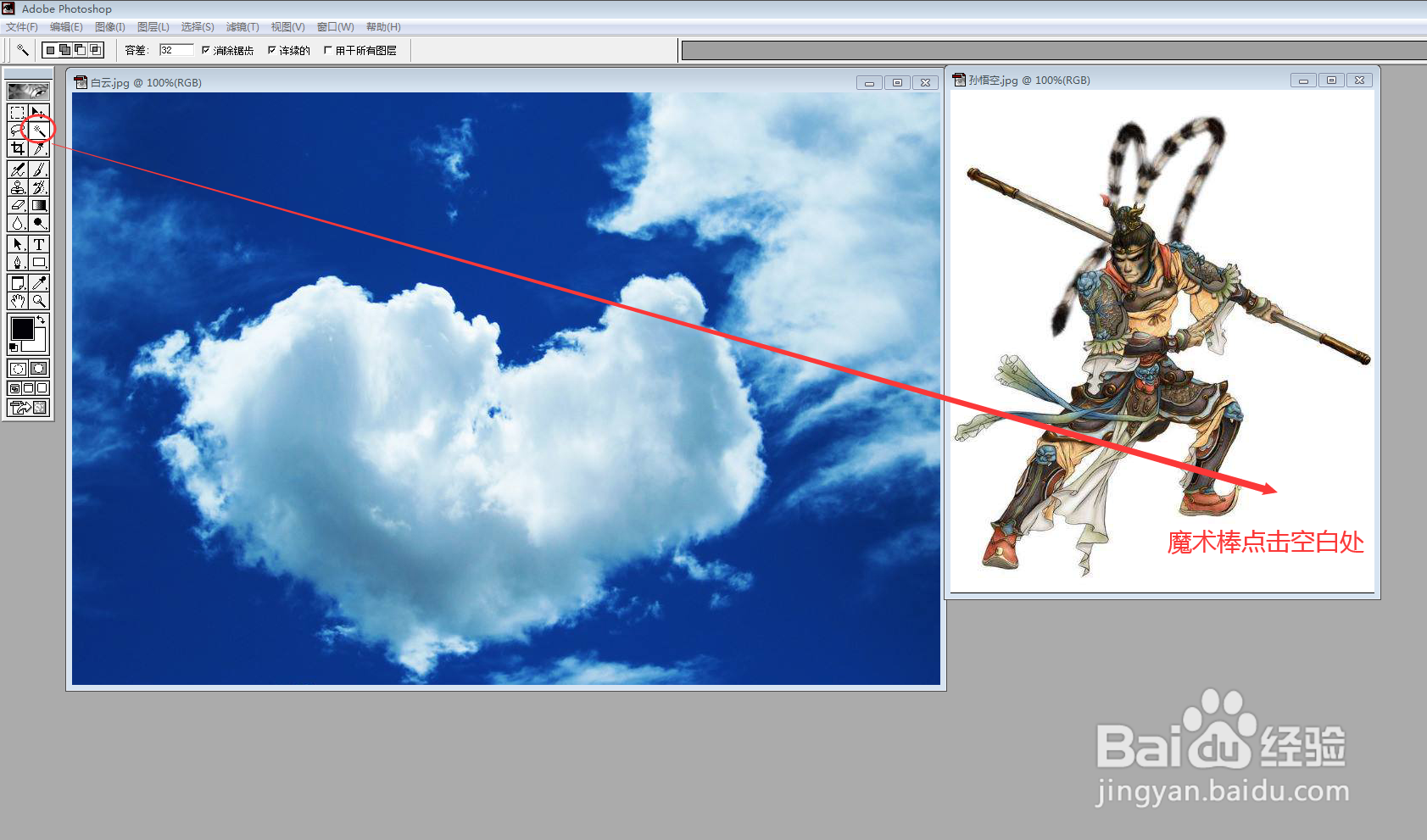Click the background color swatch
Viewport: 1427px width, 840px height.
pyautogui.click(x=37, y=343)
